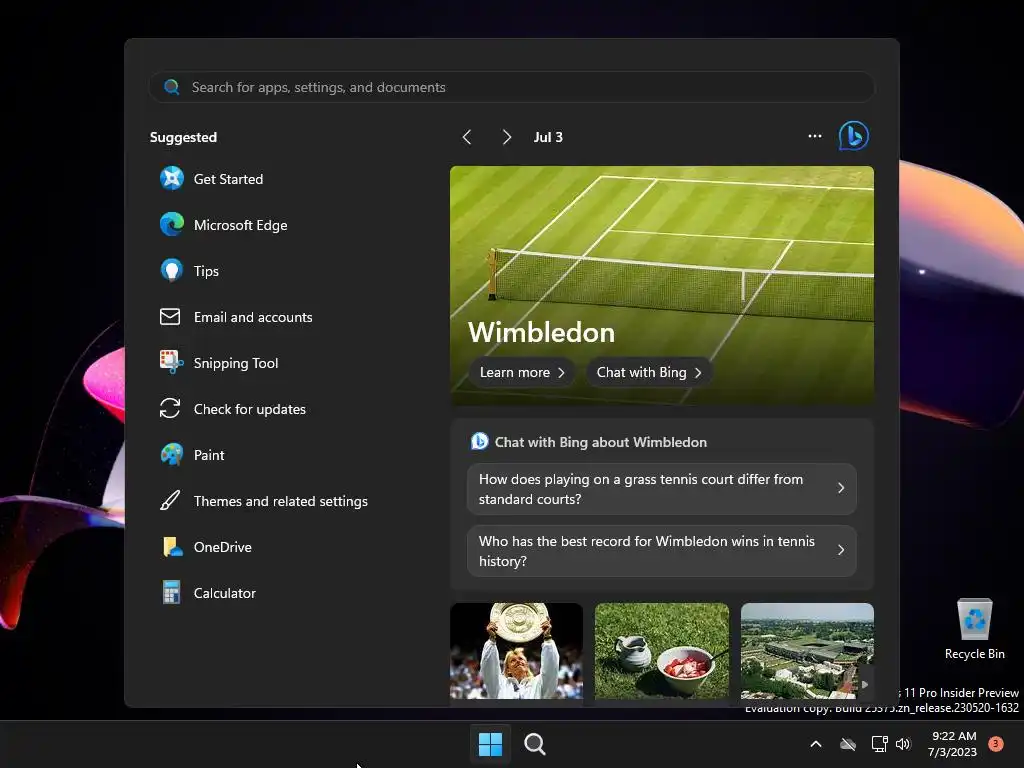Open the aerial Wimbledon grounds thumbnail
1024x768 pixels.
pyautogui.click(x=807, y=650)
